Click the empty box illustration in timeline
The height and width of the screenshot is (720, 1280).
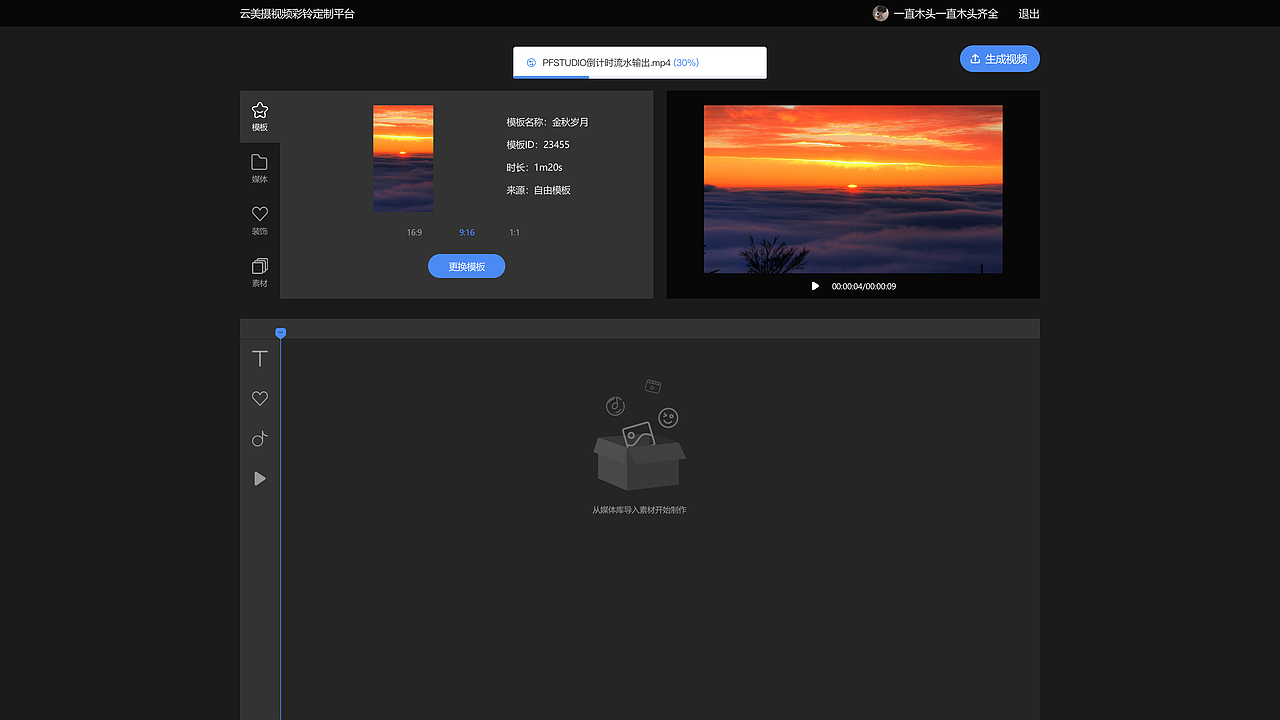coord(640,435)
